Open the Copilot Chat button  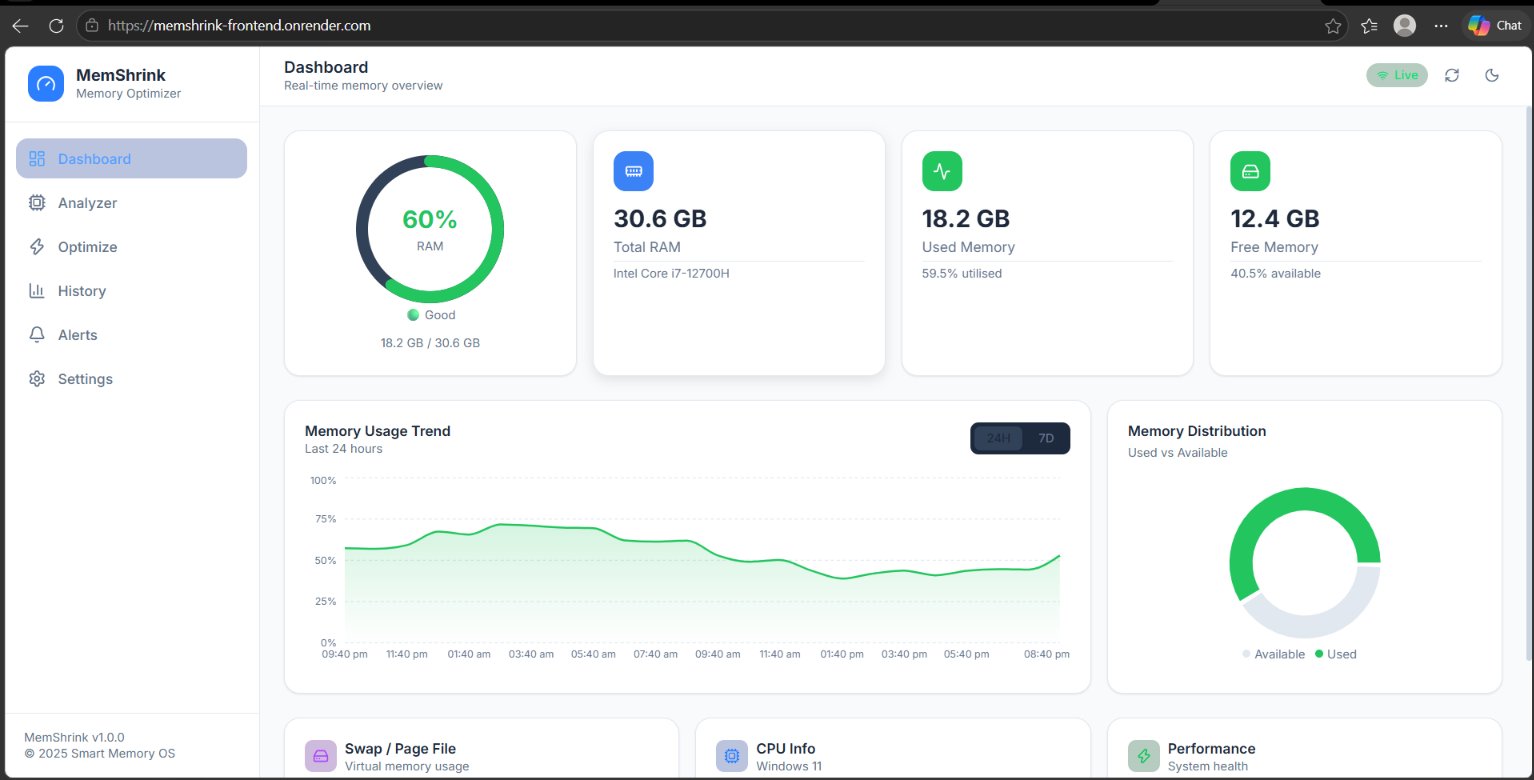[1494, 26]
